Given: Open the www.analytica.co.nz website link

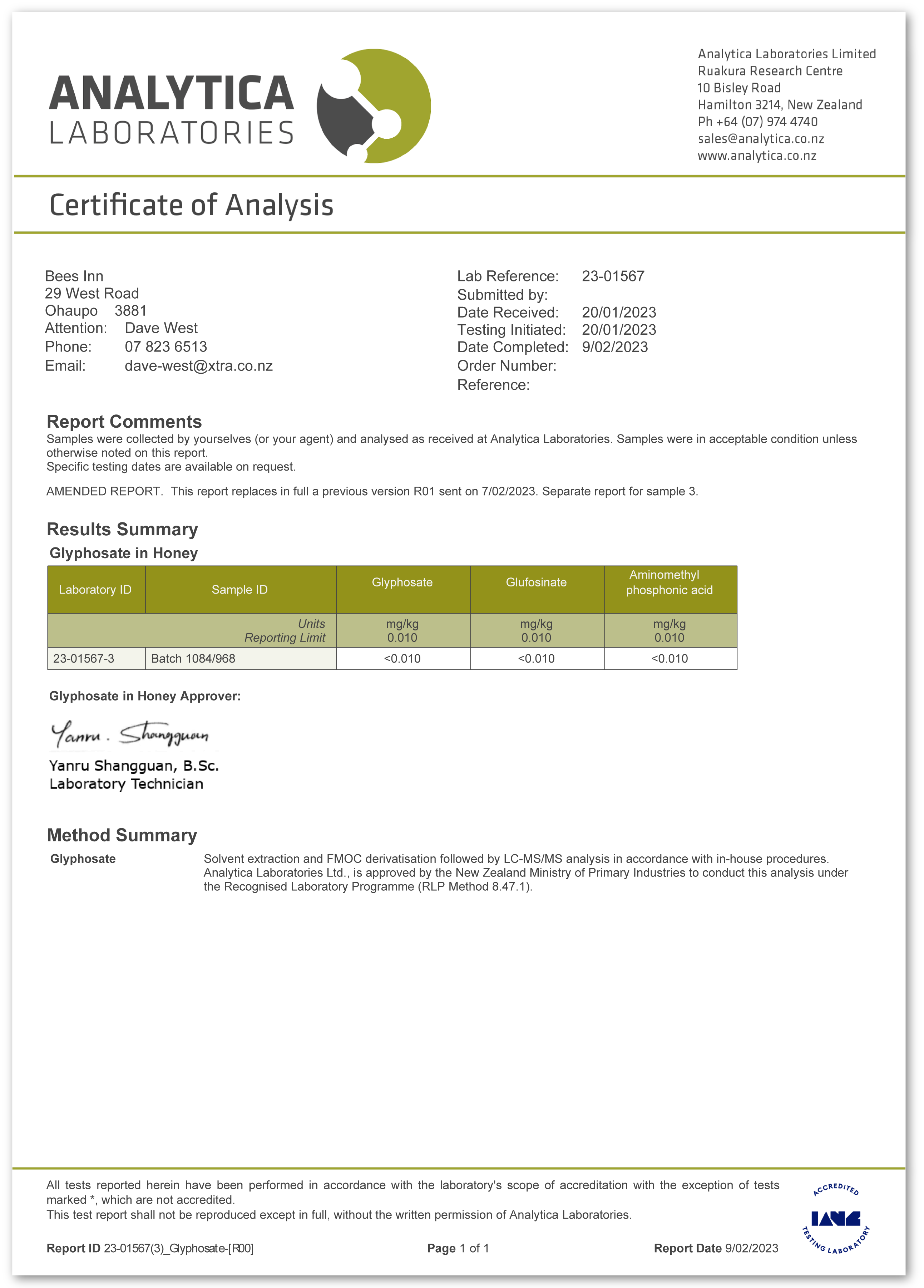Looking at the screenshot, I should pos(757,156).
